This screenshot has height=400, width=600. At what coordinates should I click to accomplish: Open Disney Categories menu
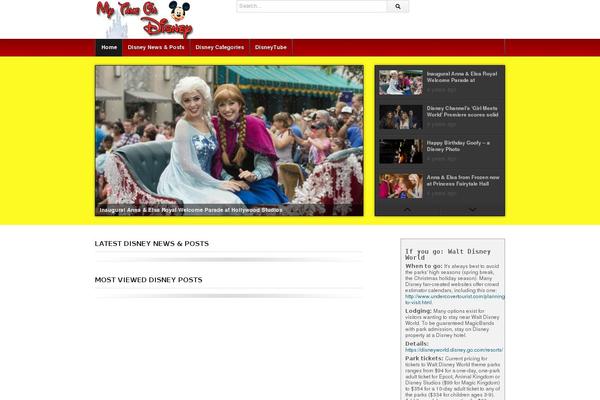click(220, 47)
